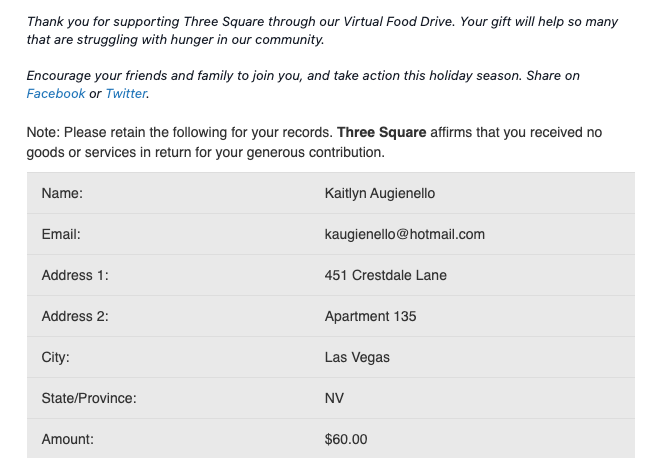Click the Apartment 135 value
Viewport: 659px width, 458px height.
[371, 316]
